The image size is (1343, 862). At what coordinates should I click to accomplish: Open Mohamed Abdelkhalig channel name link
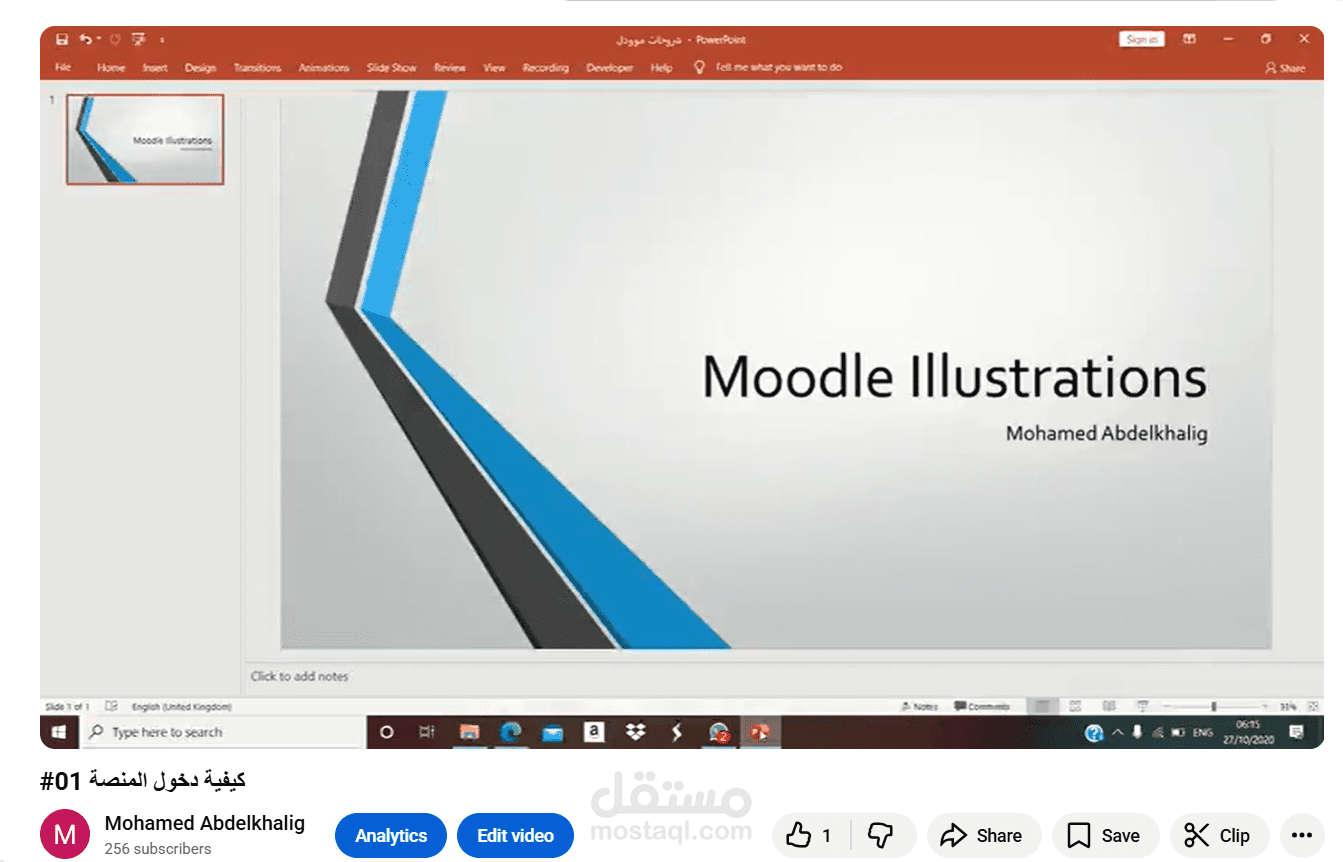click(x=204, y=823)
